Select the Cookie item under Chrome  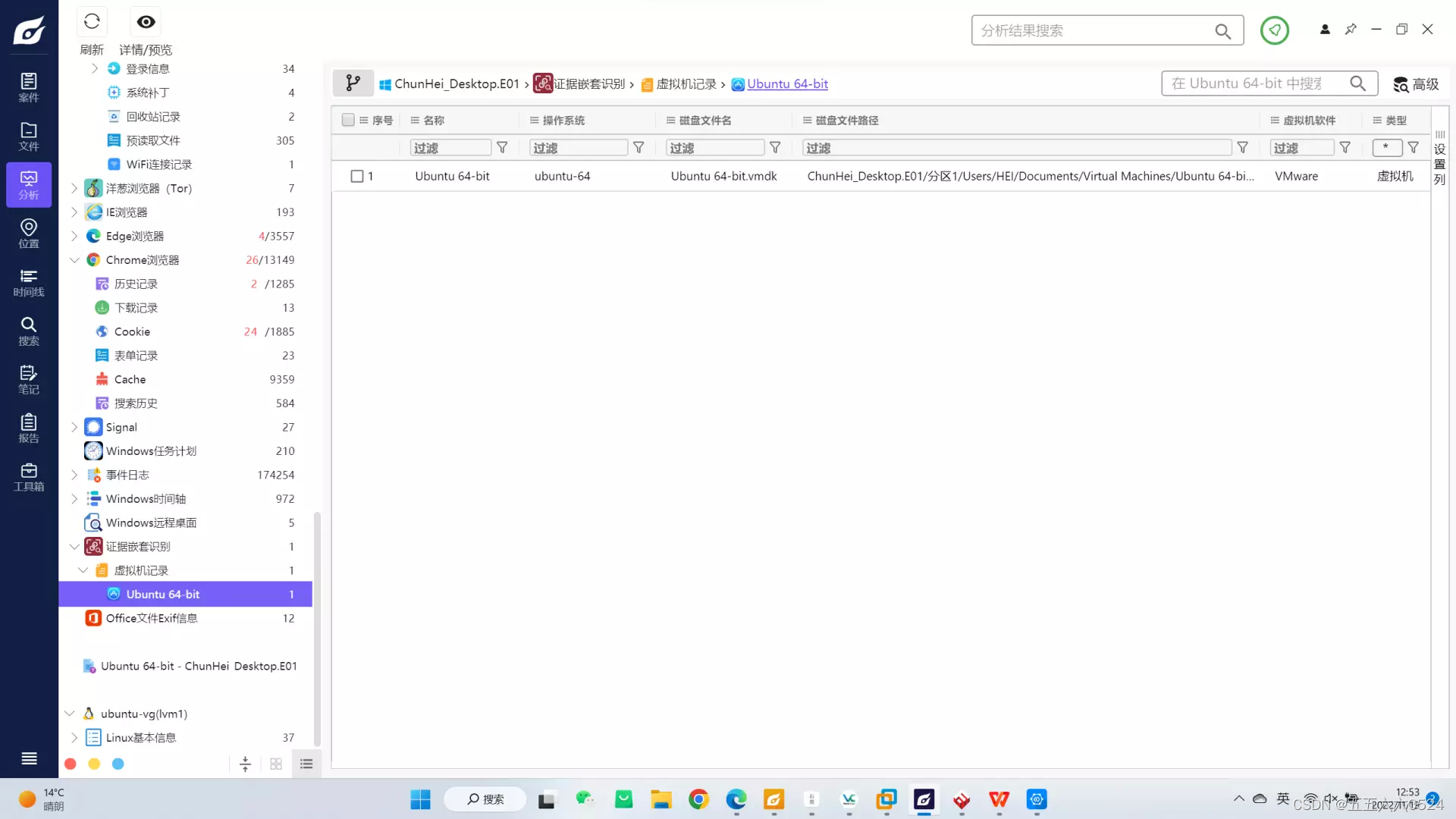[132, 332]
